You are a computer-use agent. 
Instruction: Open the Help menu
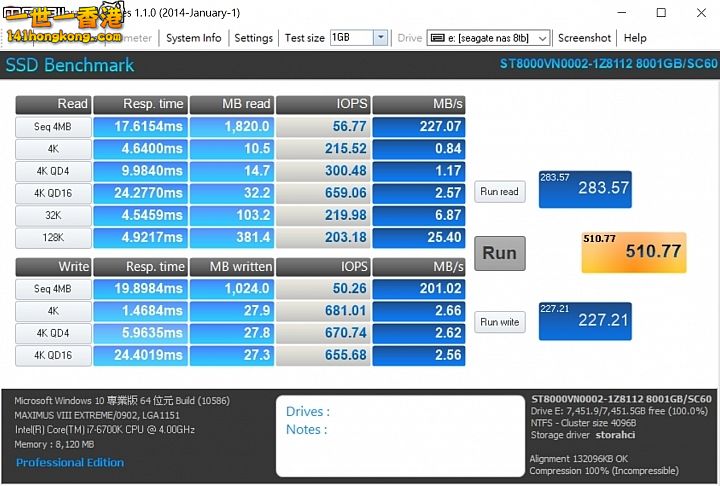coord(635,38)
